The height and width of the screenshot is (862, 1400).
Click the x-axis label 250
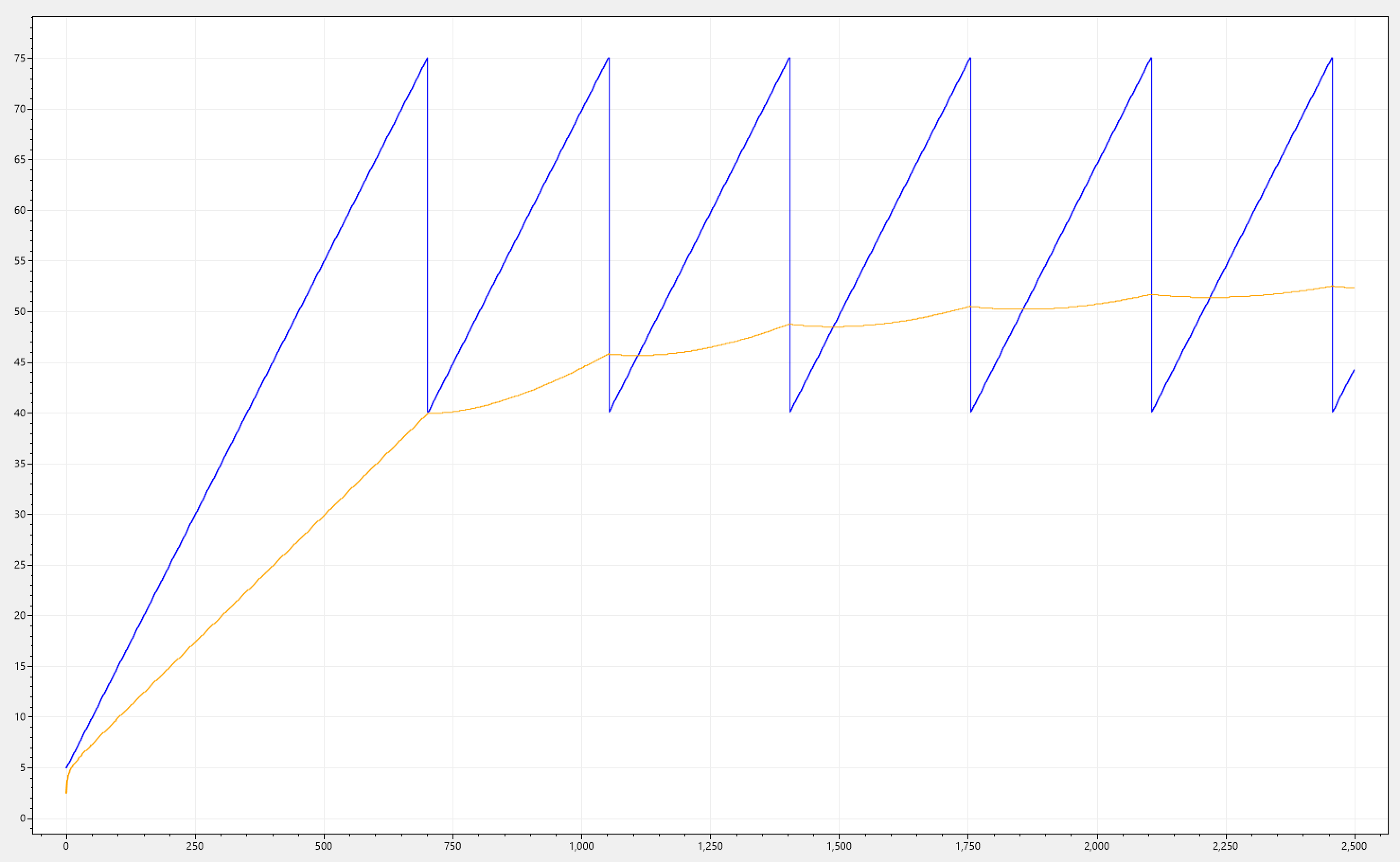pyautogui.click(x=195, y=846)
